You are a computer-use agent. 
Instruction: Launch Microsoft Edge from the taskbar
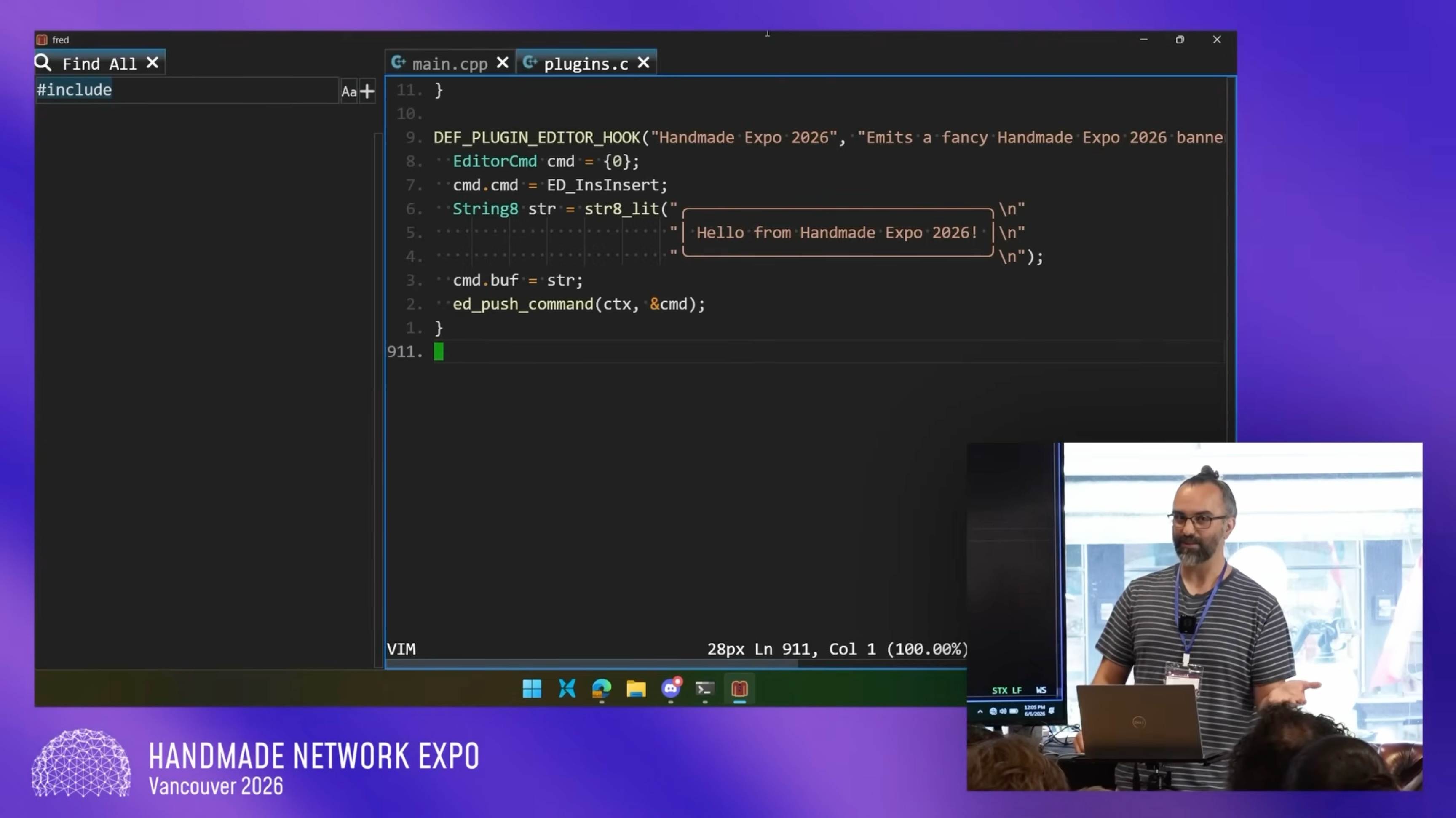[x=601, y=689]
